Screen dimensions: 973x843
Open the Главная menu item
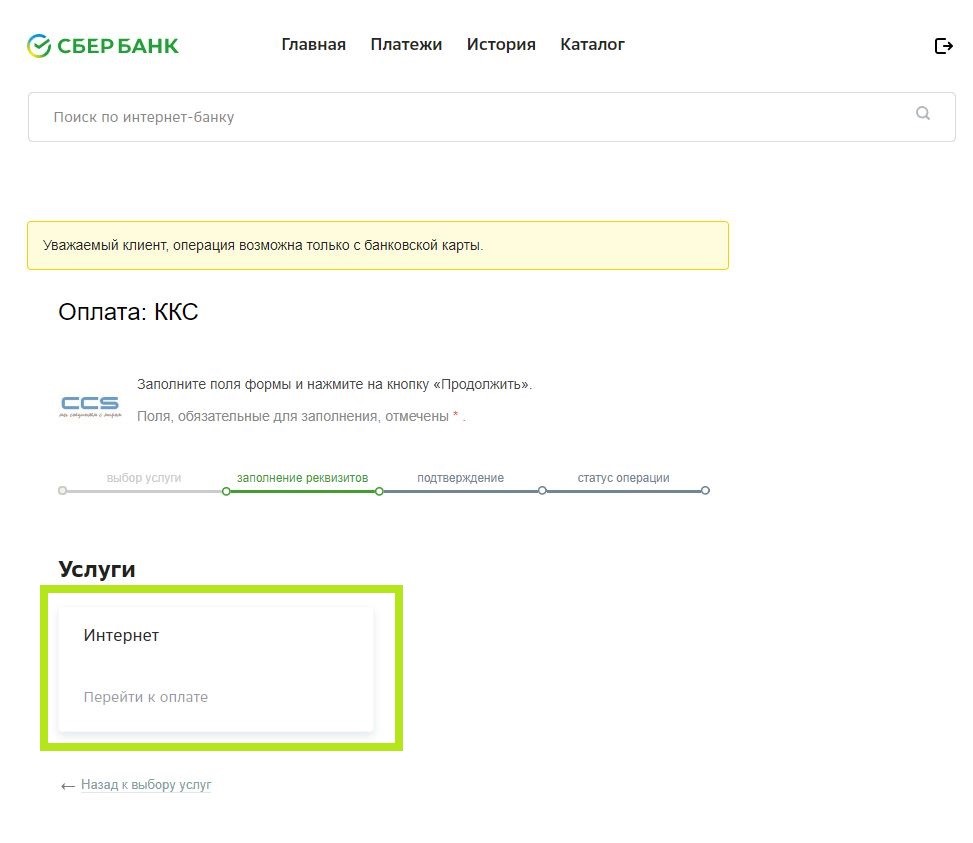point(313,45)
